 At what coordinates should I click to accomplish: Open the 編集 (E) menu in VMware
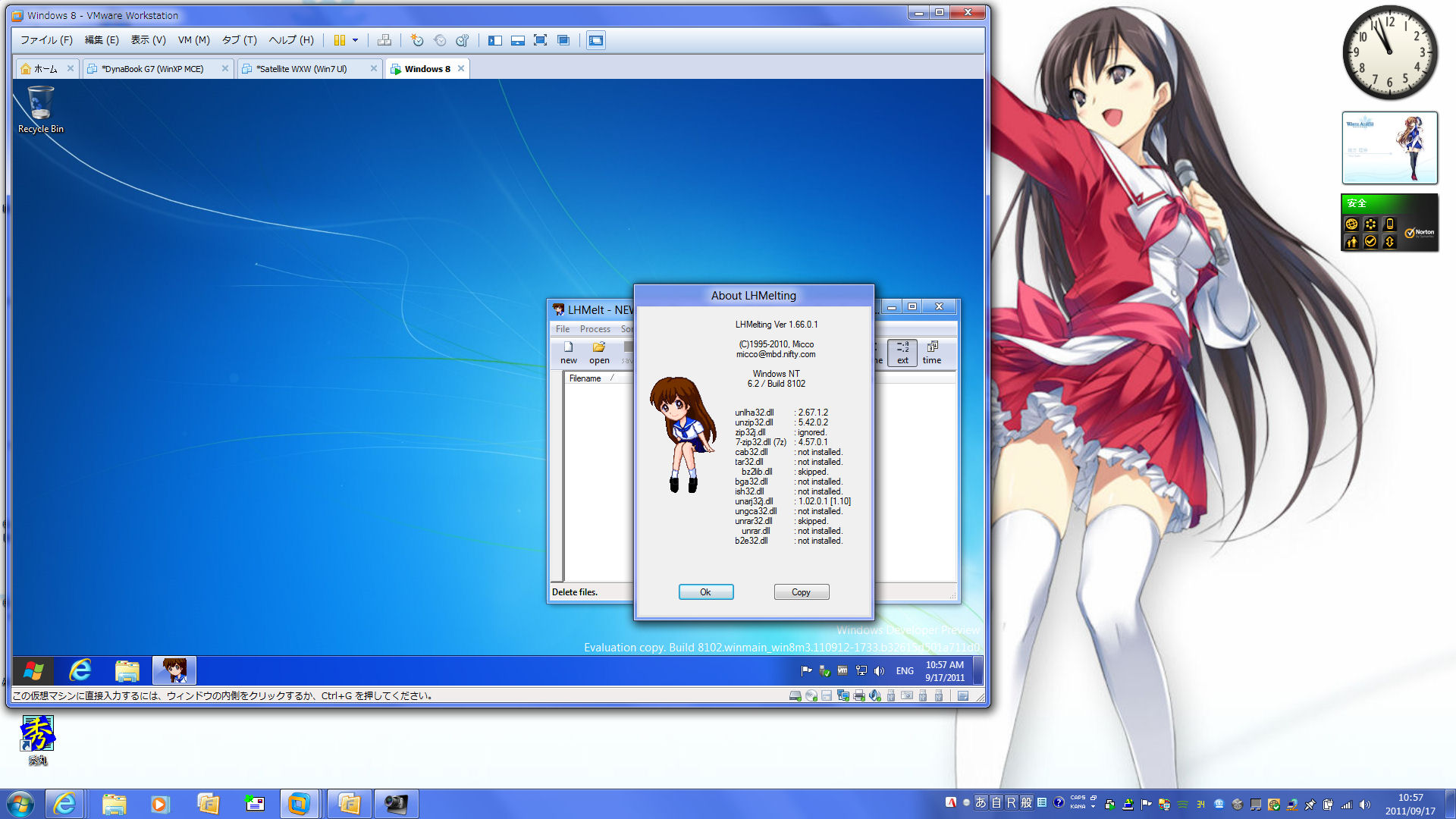coord(102,40)
